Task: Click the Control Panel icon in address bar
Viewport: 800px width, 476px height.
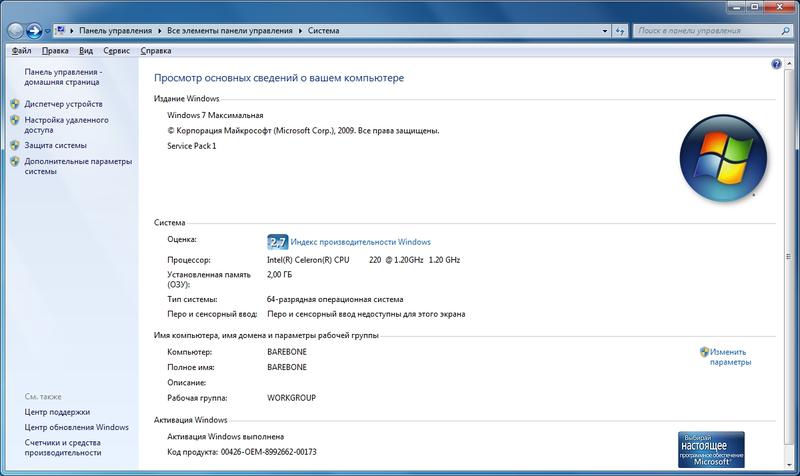Action: [60, 31]
